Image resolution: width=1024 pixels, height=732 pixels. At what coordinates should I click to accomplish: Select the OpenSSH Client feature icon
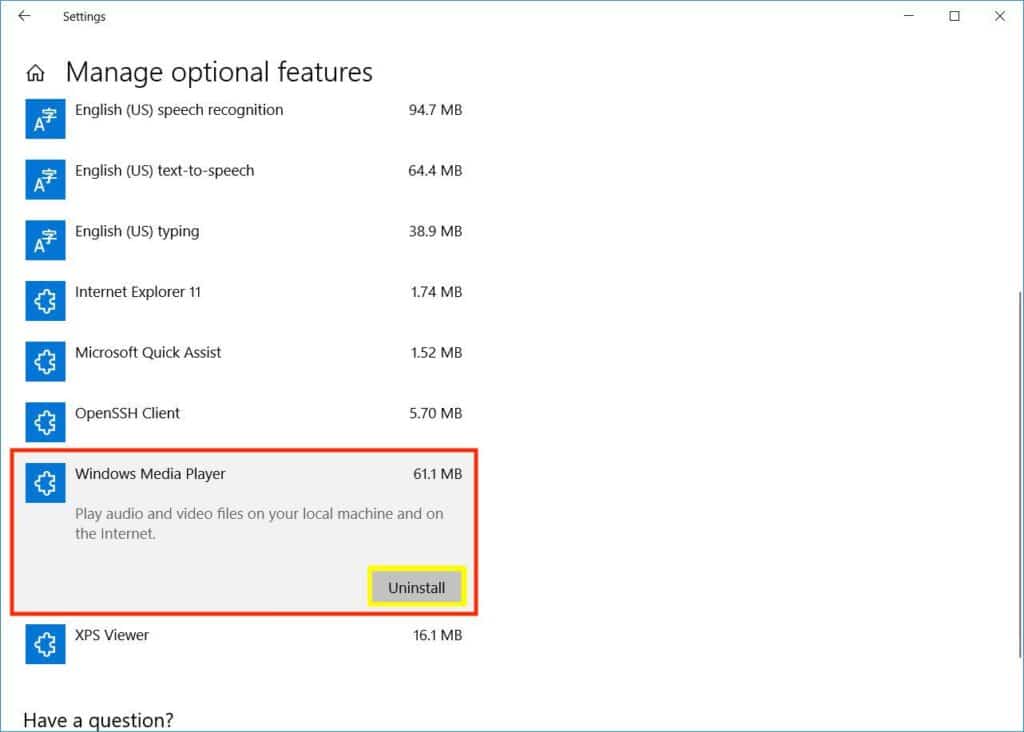[45, 422]
